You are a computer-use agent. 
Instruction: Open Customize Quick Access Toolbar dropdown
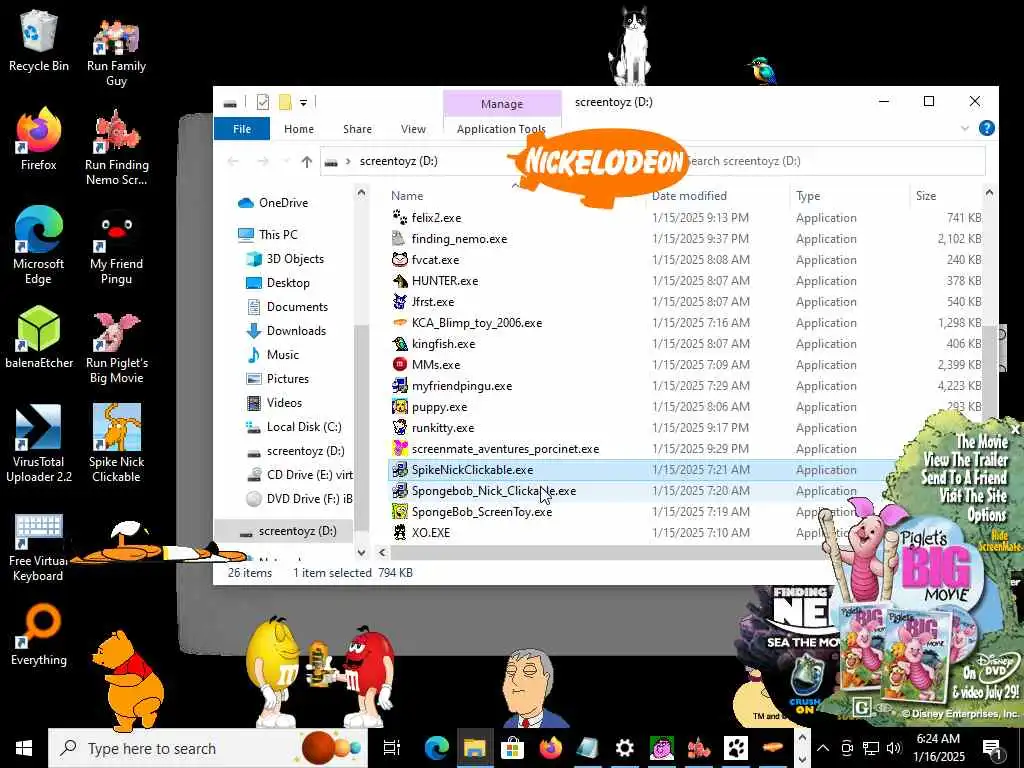pyautogui.click(x=303, y=103)
